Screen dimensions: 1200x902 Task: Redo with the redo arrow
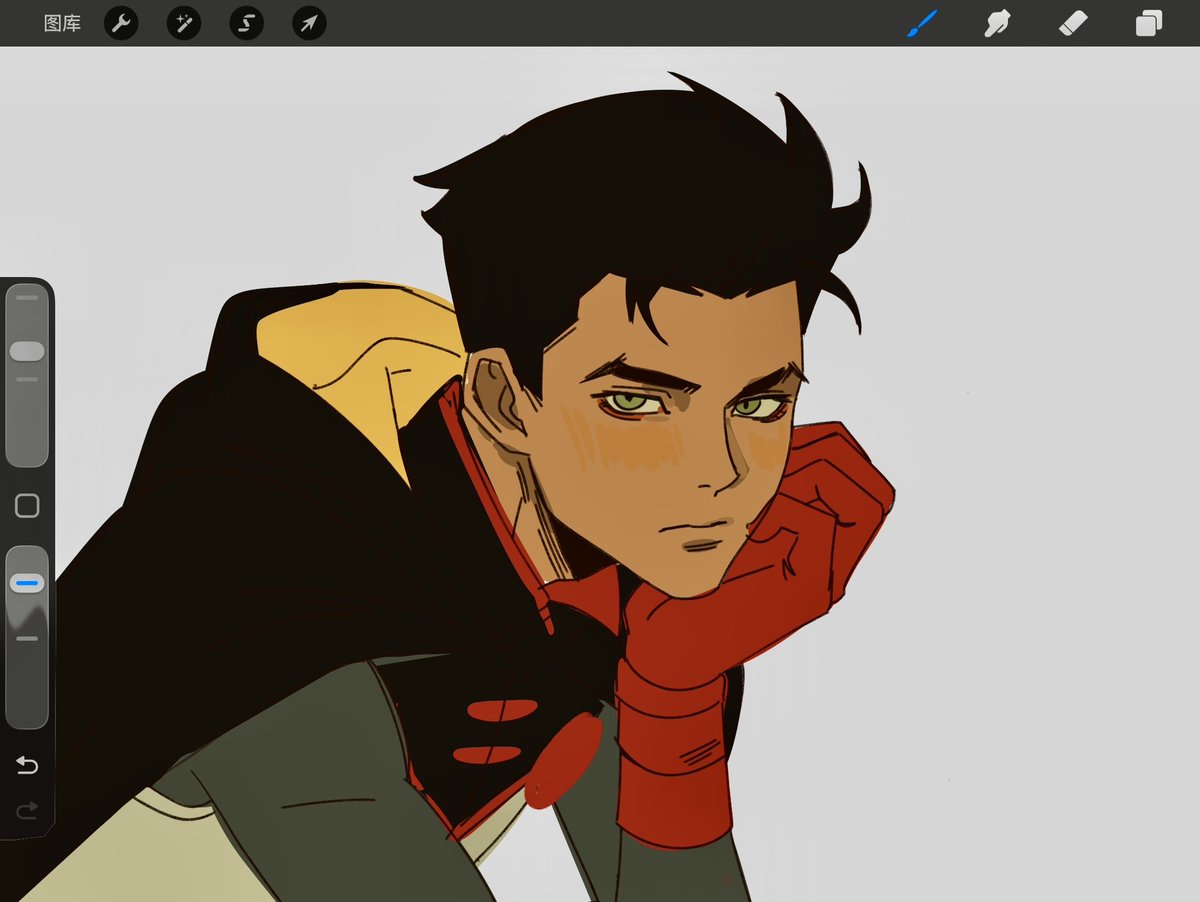(x=27, y=810)
